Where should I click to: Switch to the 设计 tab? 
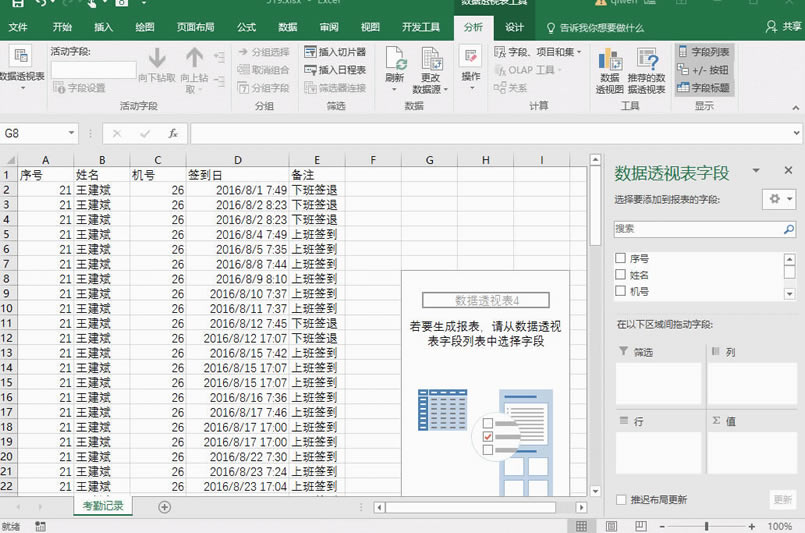pos(514,27)
